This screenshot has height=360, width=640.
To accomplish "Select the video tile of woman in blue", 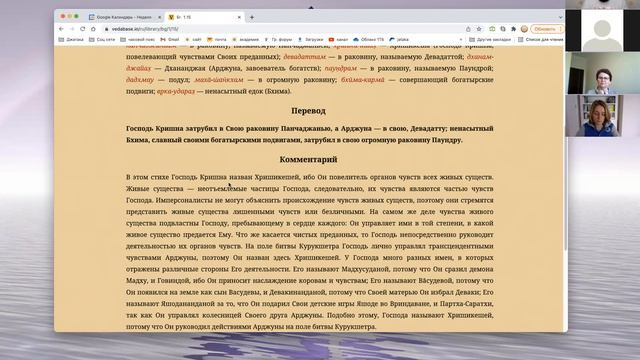I will pos(594,116).
